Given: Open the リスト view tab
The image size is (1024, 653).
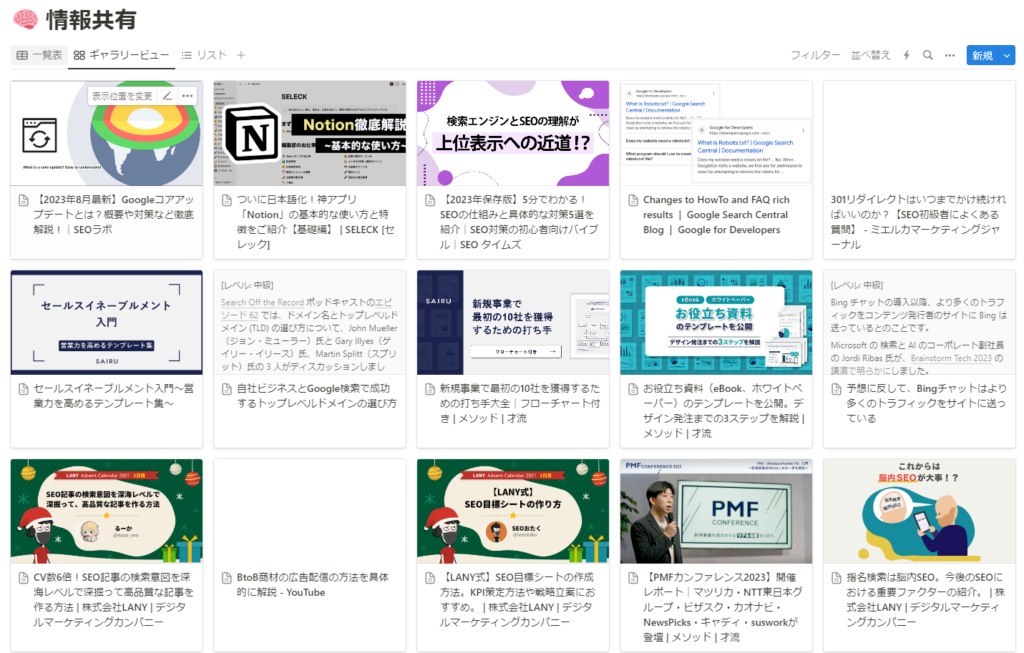Looking at the screenshot, I should pyautogui.click(x=204, y=56).
